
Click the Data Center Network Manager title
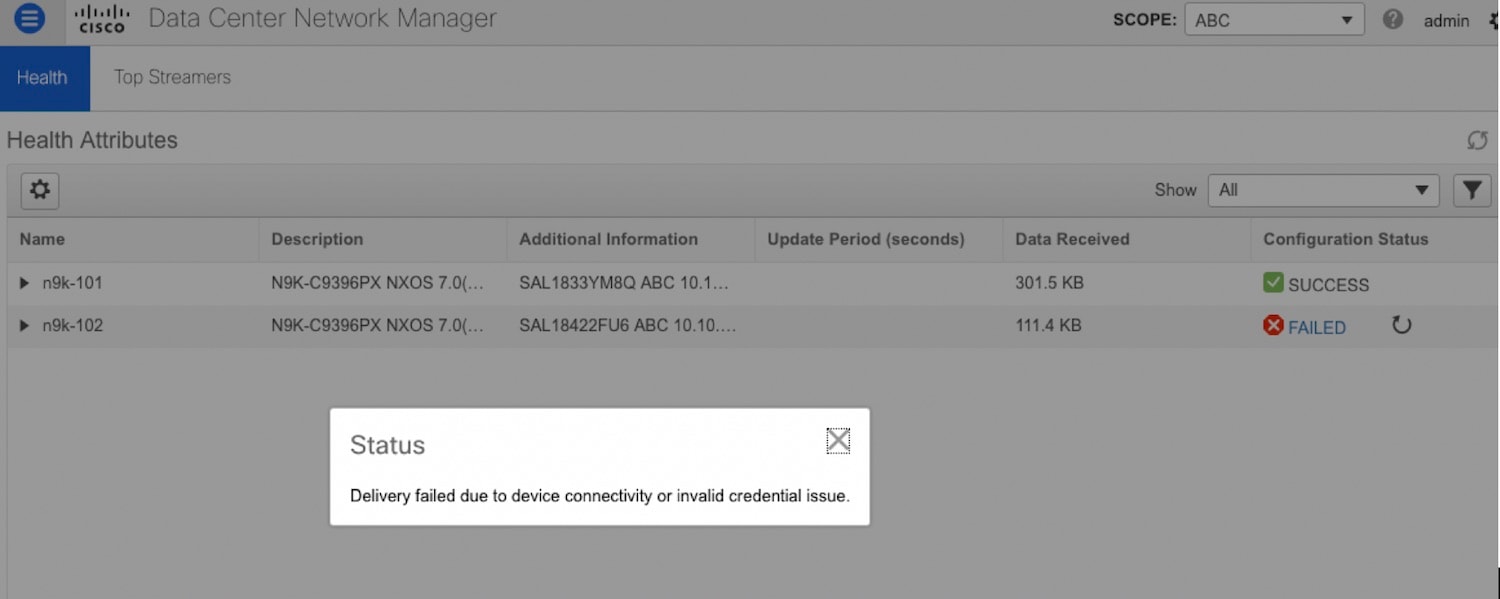tap(322, 18)
